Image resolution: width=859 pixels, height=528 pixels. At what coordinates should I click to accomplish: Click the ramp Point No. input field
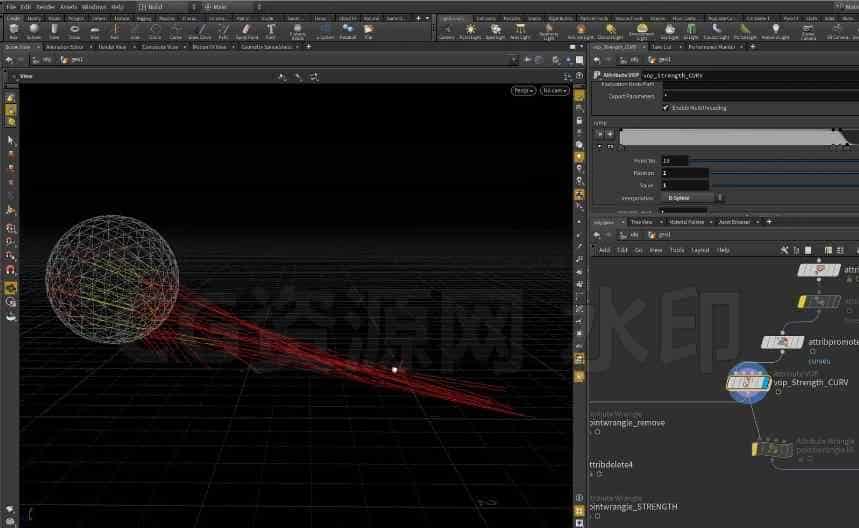pos(674,161)
